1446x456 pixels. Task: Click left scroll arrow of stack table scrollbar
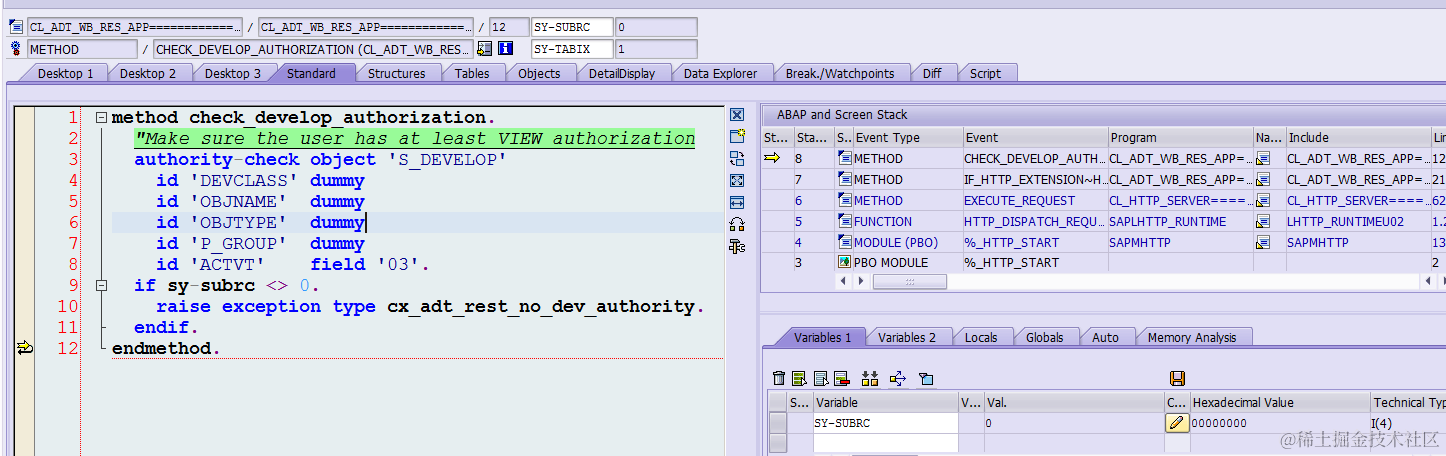[x=843, y=282]
